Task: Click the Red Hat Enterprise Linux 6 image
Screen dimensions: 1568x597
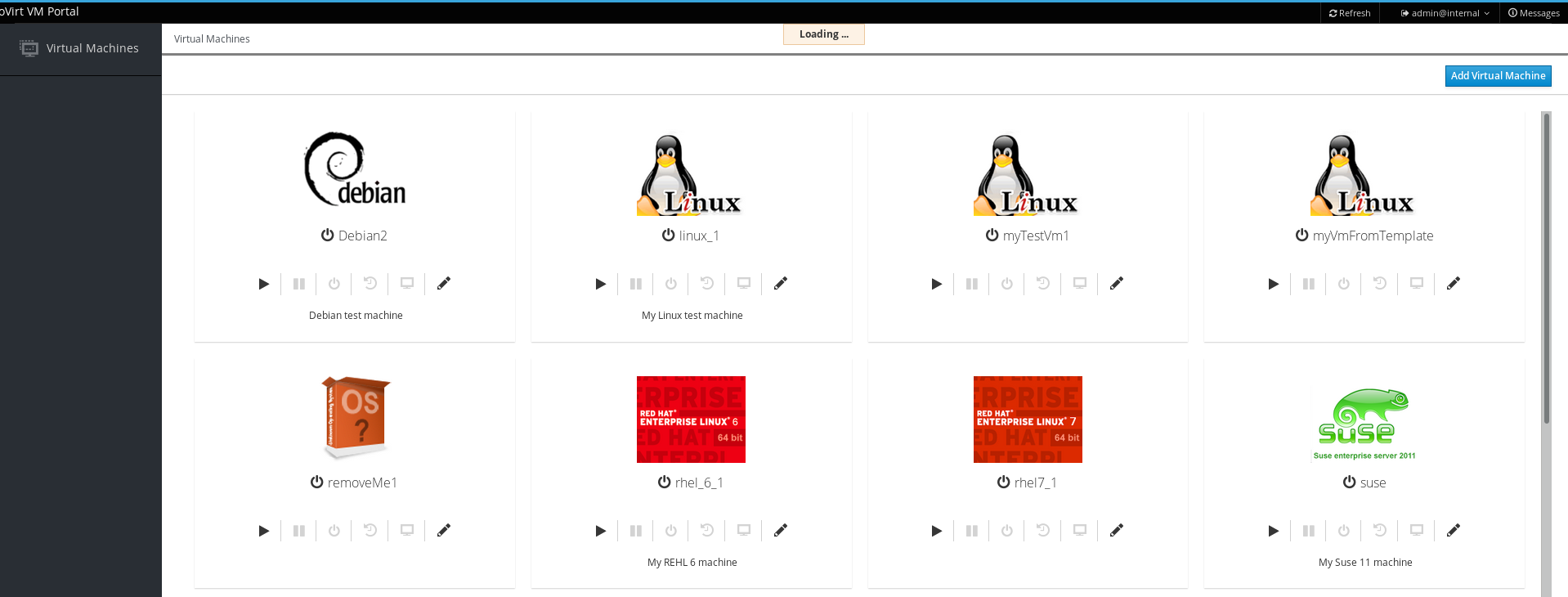Action: pos(691,420)
